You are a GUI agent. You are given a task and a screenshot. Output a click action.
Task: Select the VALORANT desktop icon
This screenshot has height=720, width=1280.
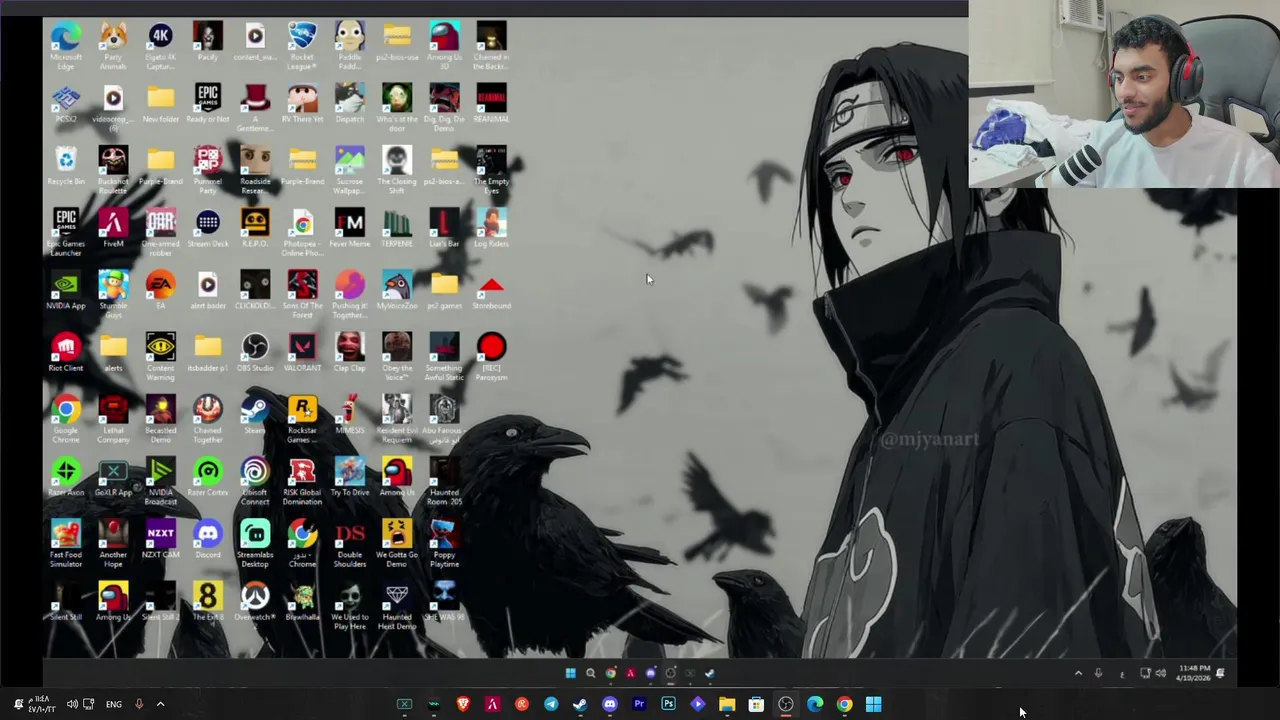(x=302, y=352)
